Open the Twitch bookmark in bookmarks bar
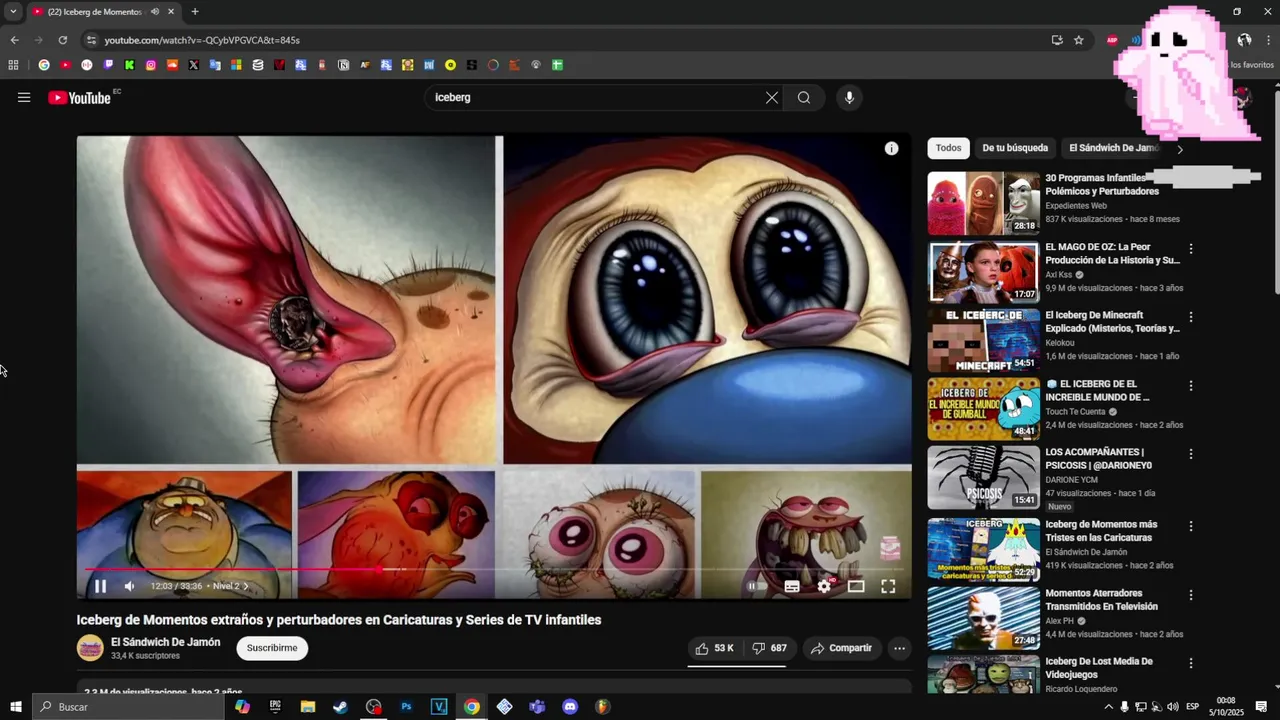Screen dimensions: 1280x720 108,65
